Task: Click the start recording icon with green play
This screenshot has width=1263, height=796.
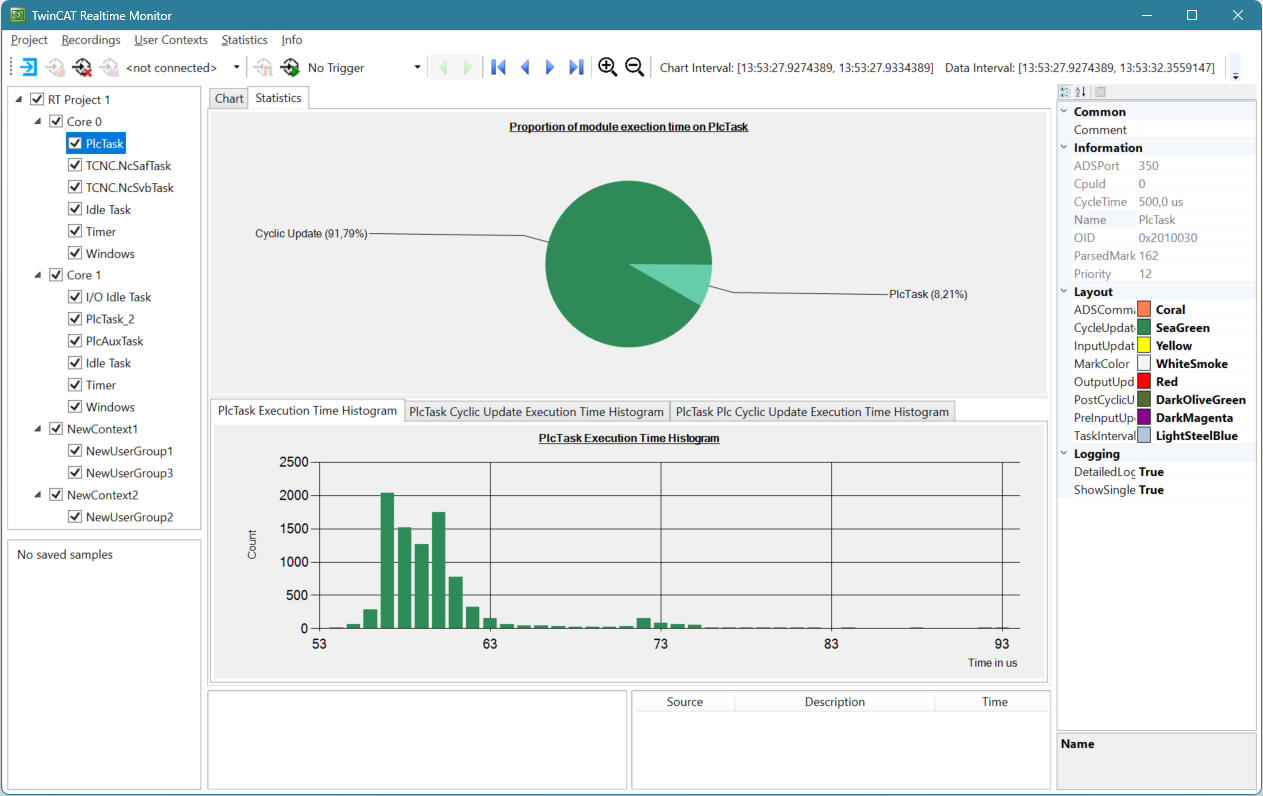Action: [290, 67]
